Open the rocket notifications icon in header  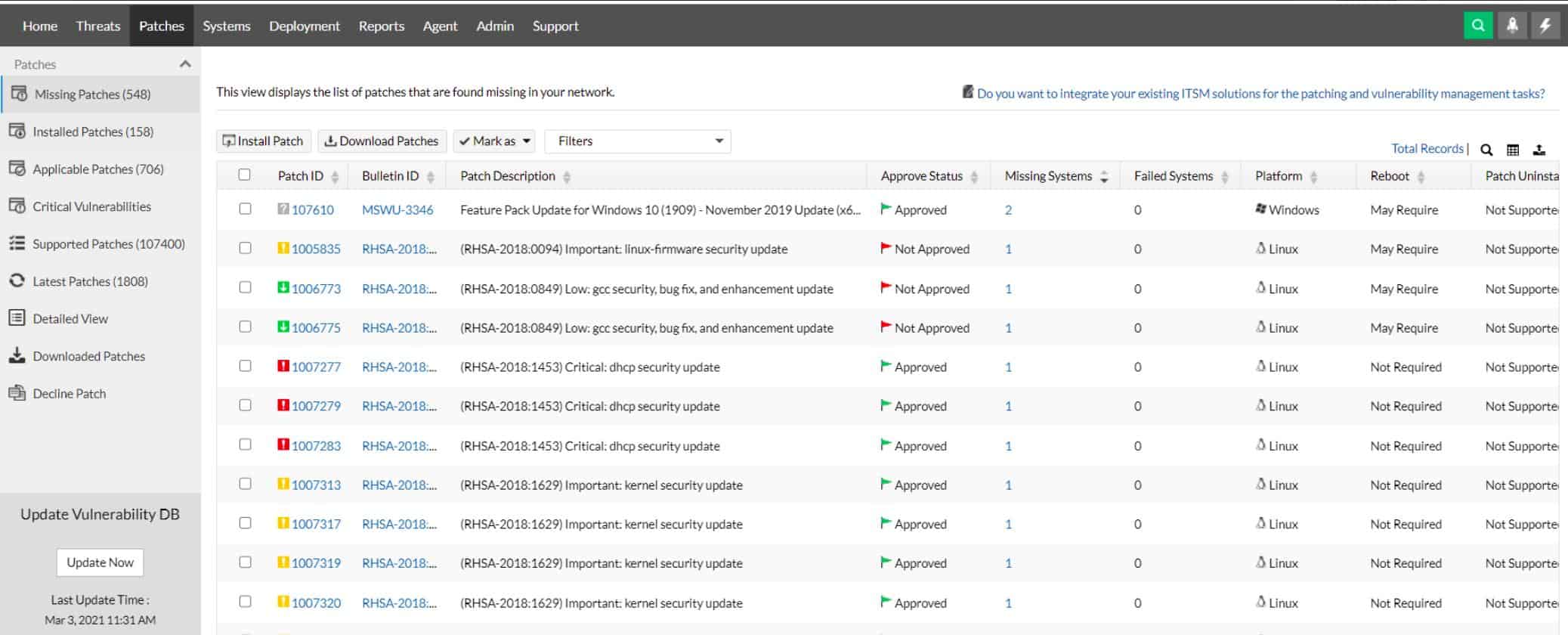[x=1512, y=25]
